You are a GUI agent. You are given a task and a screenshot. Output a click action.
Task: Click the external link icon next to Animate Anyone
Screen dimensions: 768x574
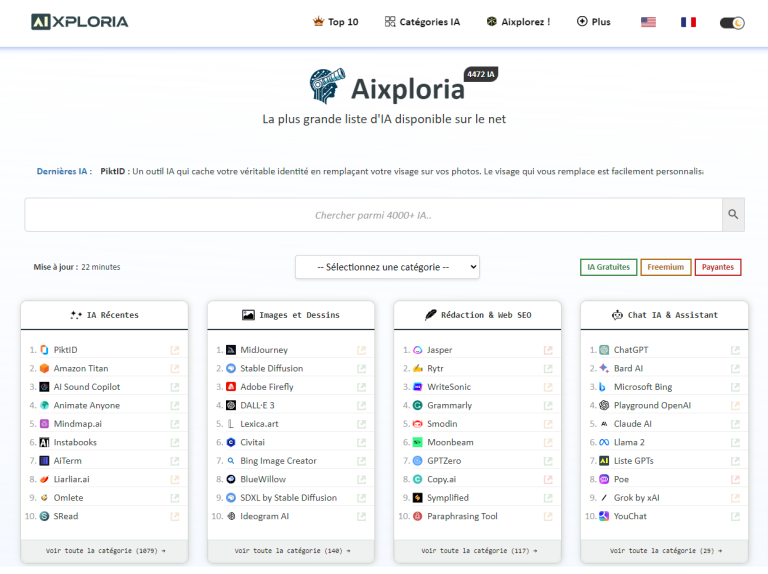click(x=175, y=406)
